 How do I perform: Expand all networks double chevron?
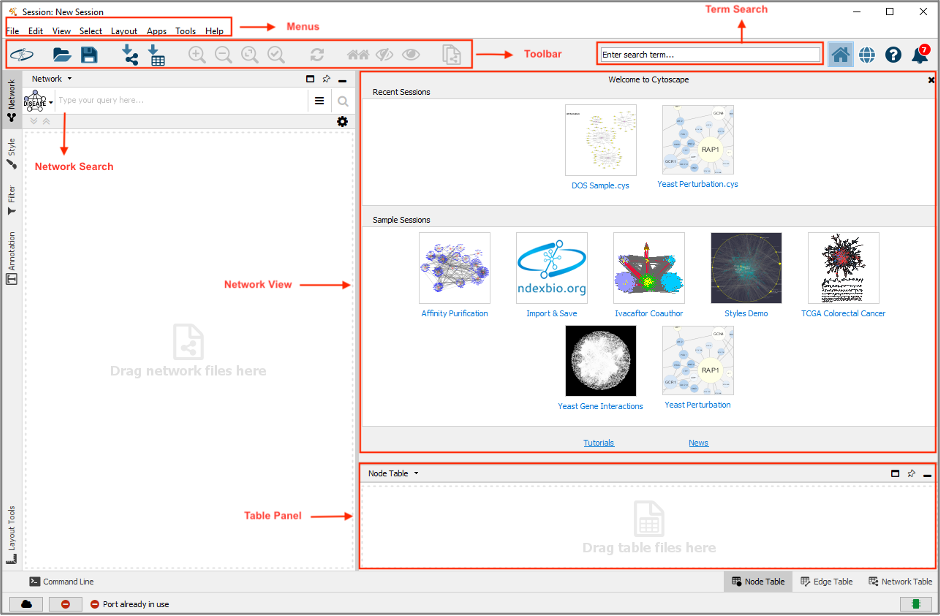[34, 122]
